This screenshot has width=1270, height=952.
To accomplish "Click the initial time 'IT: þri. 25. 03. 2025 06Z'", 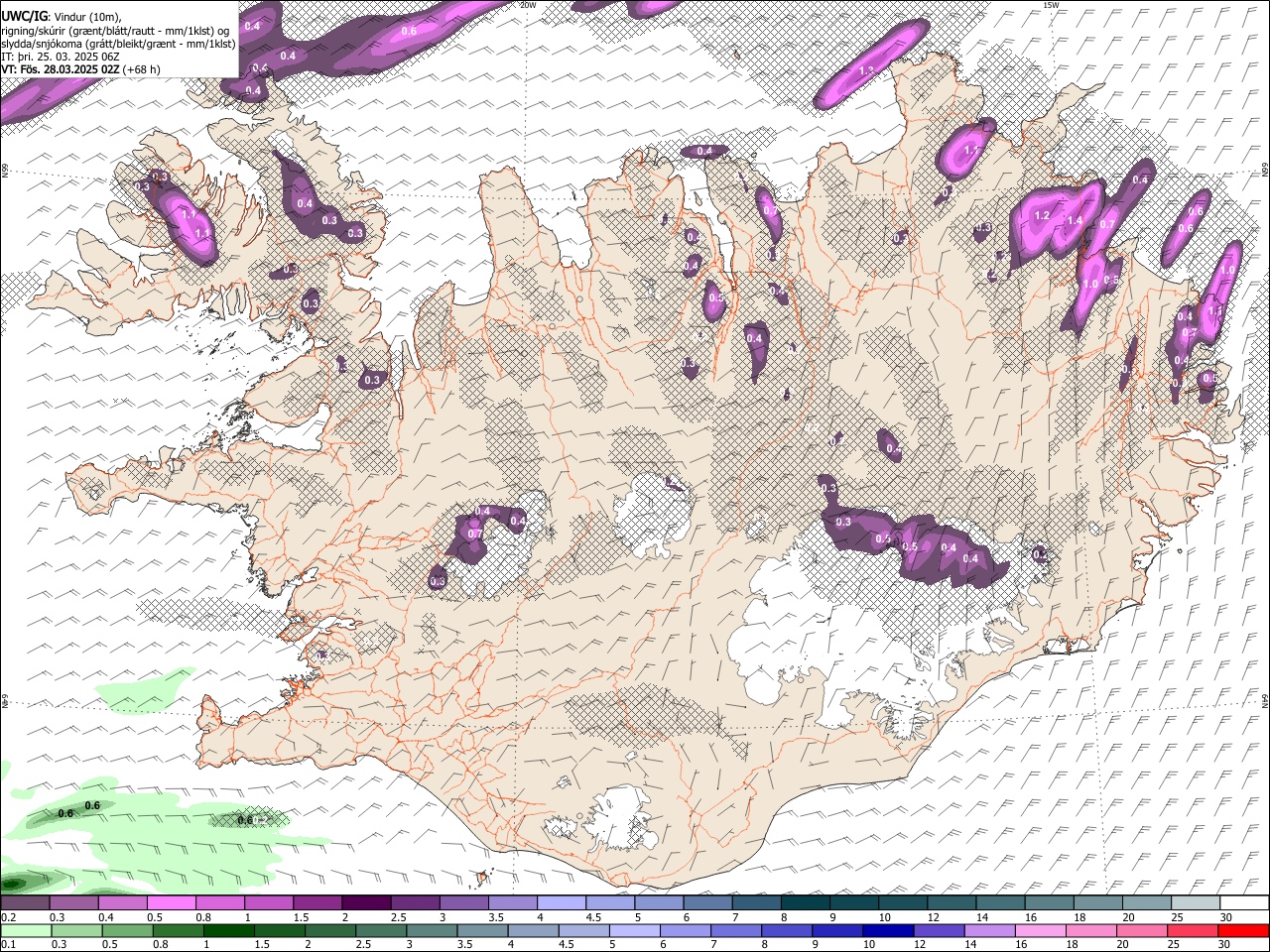I will click(x=61, y=57).
